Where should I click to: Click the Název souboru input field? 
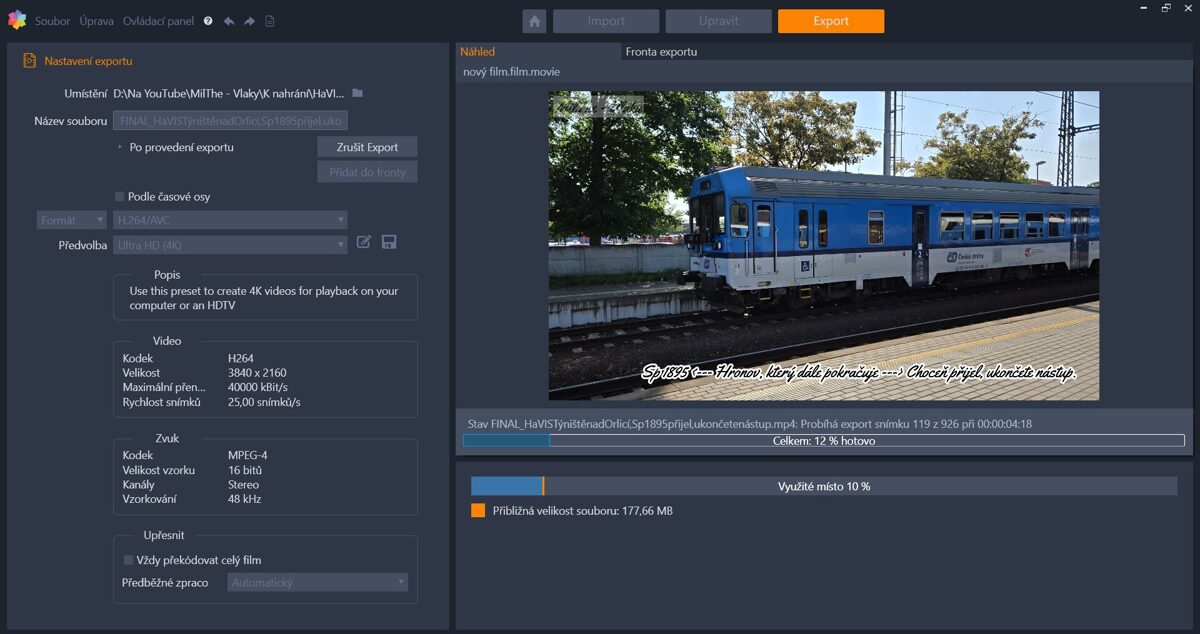(230, 121)
